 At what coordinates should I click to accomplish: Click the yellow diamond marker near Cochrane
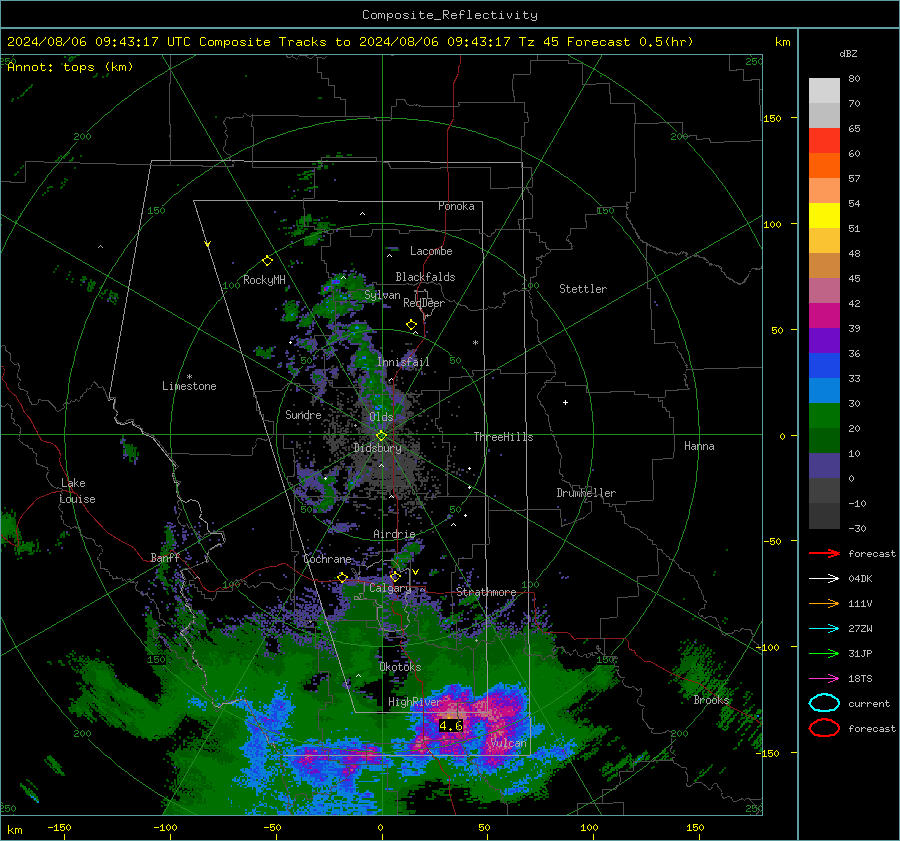pos(343,577)
